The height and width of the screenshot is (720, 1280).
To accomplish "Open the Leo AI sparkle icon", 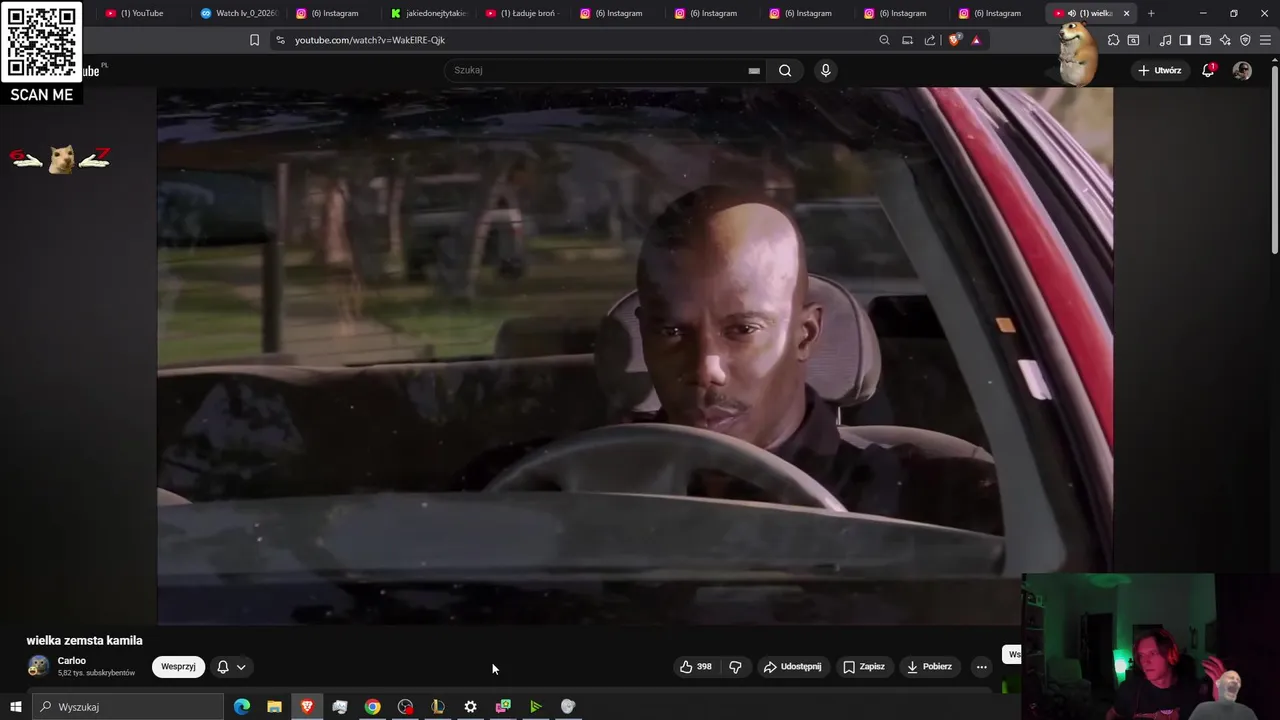I will (x=1225, y=40).
